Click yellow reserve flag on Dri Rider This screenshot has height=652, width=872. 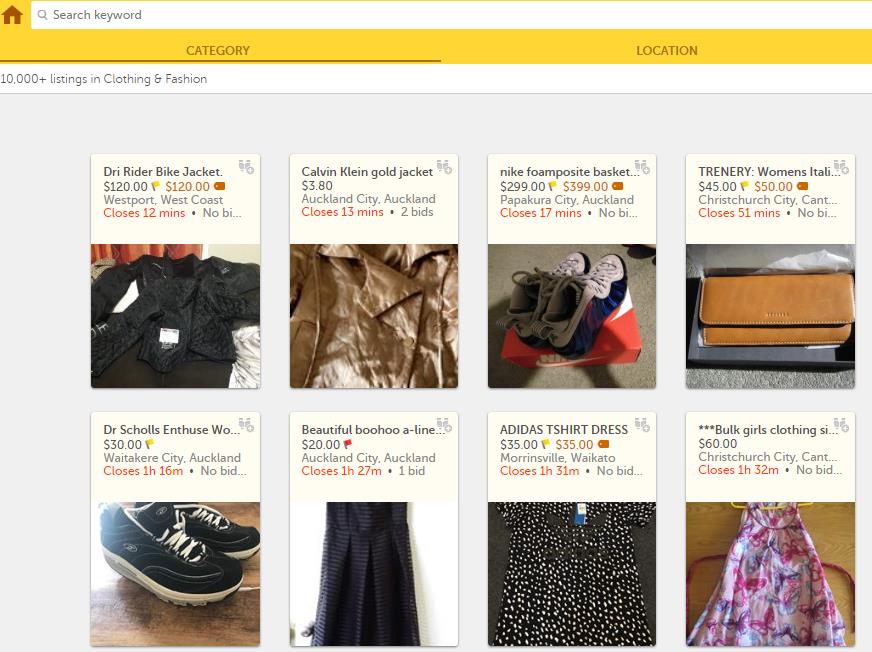(x=155, y=186)
